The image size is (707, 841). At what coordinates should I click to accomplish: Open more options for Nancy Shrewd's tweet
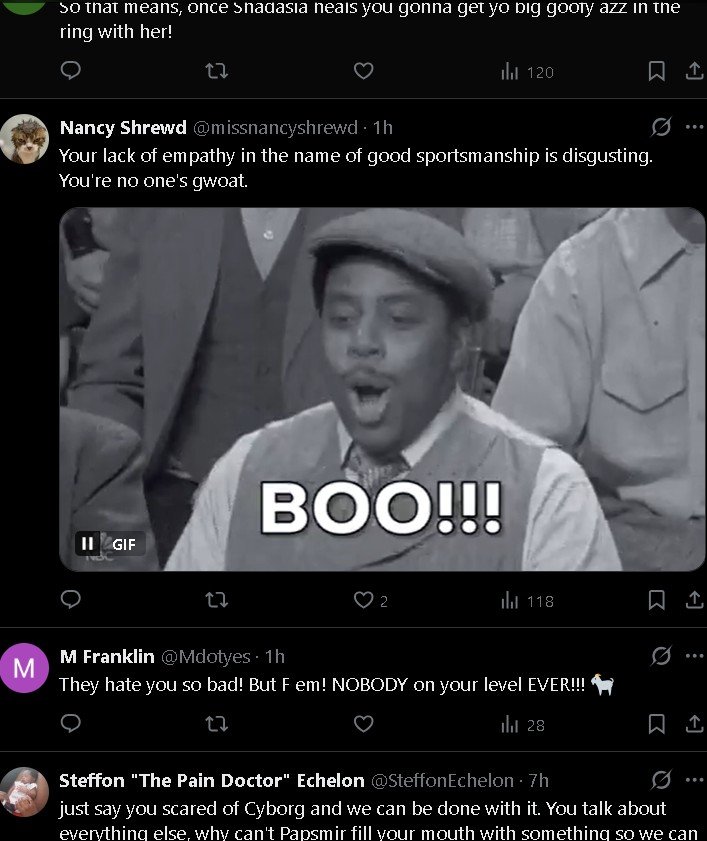pos(694,127)
